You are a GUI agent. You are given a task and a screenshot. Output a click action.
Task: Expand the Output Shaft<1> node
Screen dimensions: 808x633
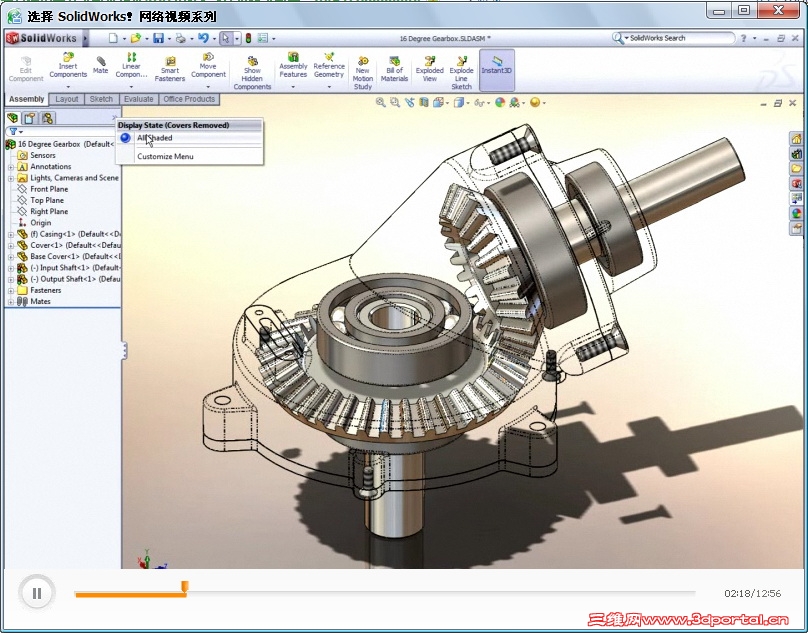[11, 280]
